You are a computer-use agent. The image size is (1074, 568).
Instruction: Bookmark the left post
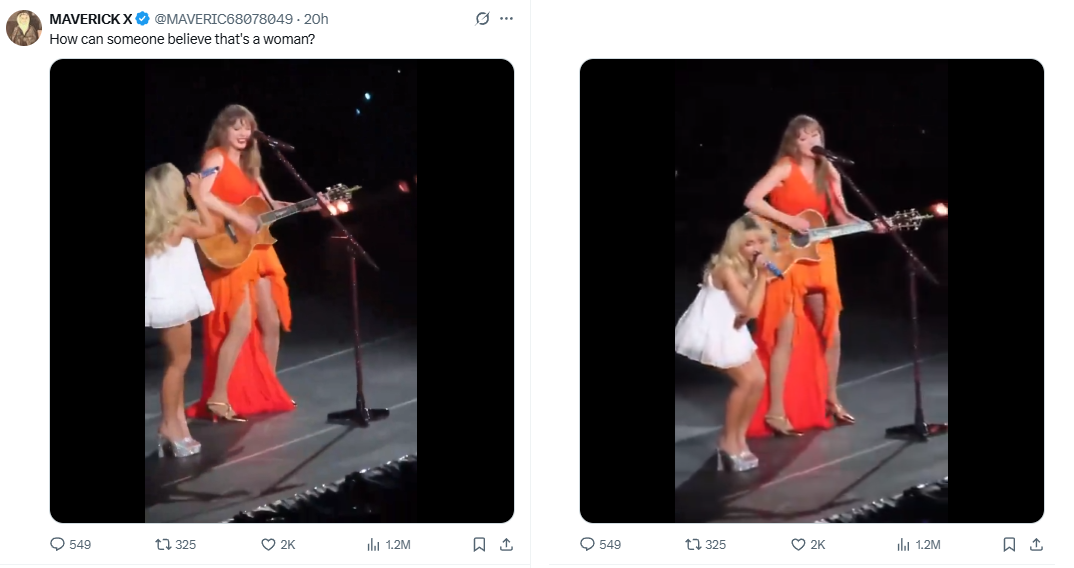(x=479, y=544)
